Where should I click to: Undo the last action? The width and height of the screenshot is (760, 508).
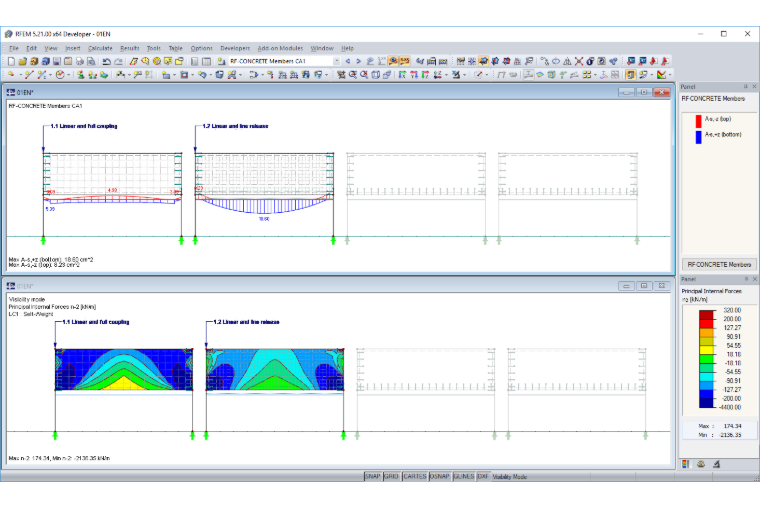tap(107, 61)
